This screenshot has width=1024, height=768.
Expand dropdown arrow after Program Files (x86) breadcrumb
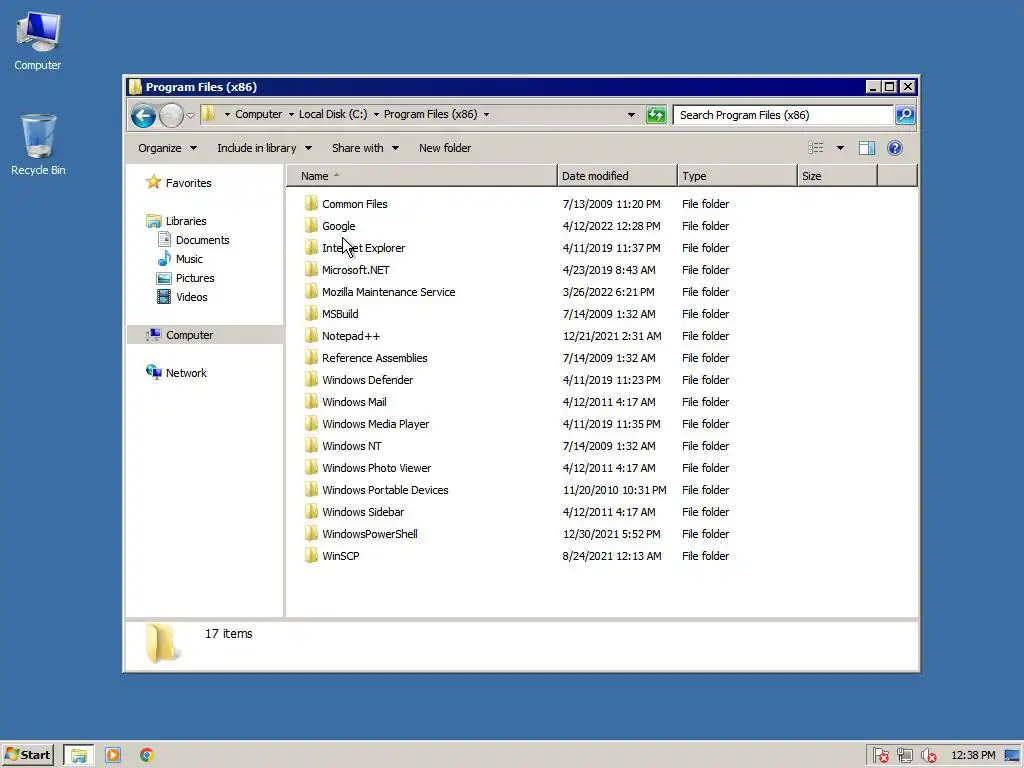[x=487, y=115]
